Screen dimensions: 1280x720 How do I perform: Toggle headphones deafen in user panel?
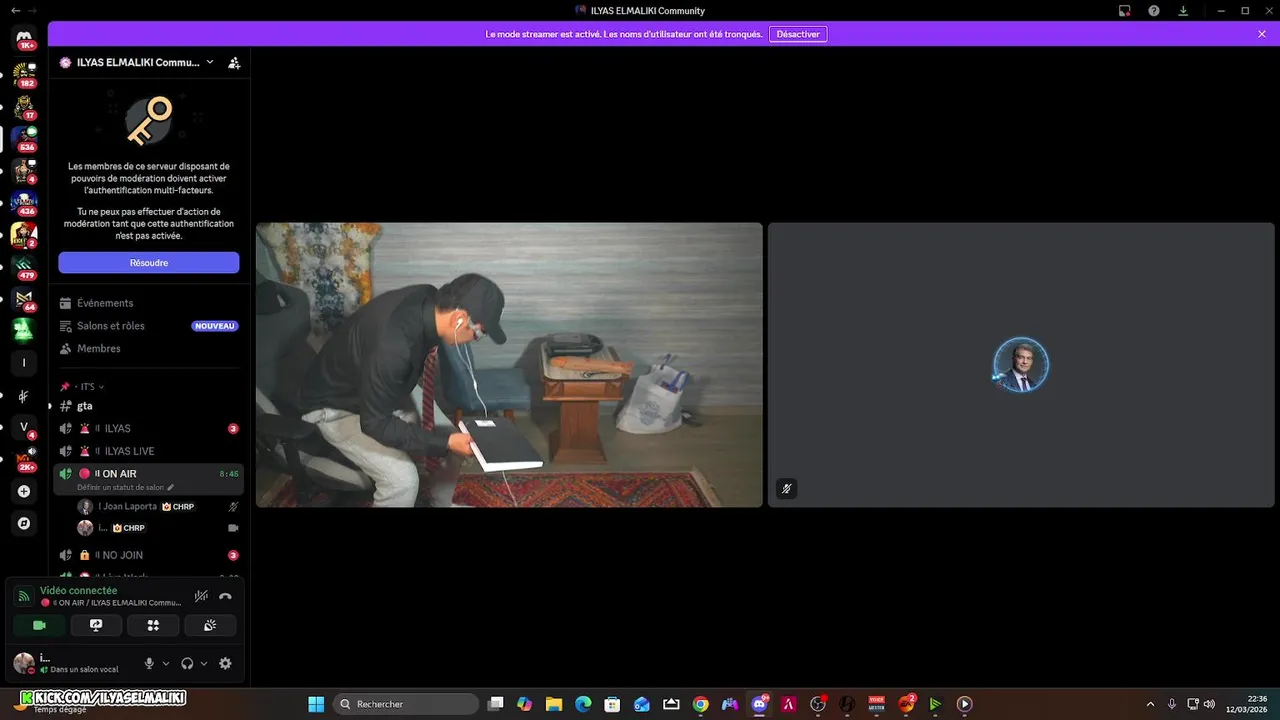point(187,663)
